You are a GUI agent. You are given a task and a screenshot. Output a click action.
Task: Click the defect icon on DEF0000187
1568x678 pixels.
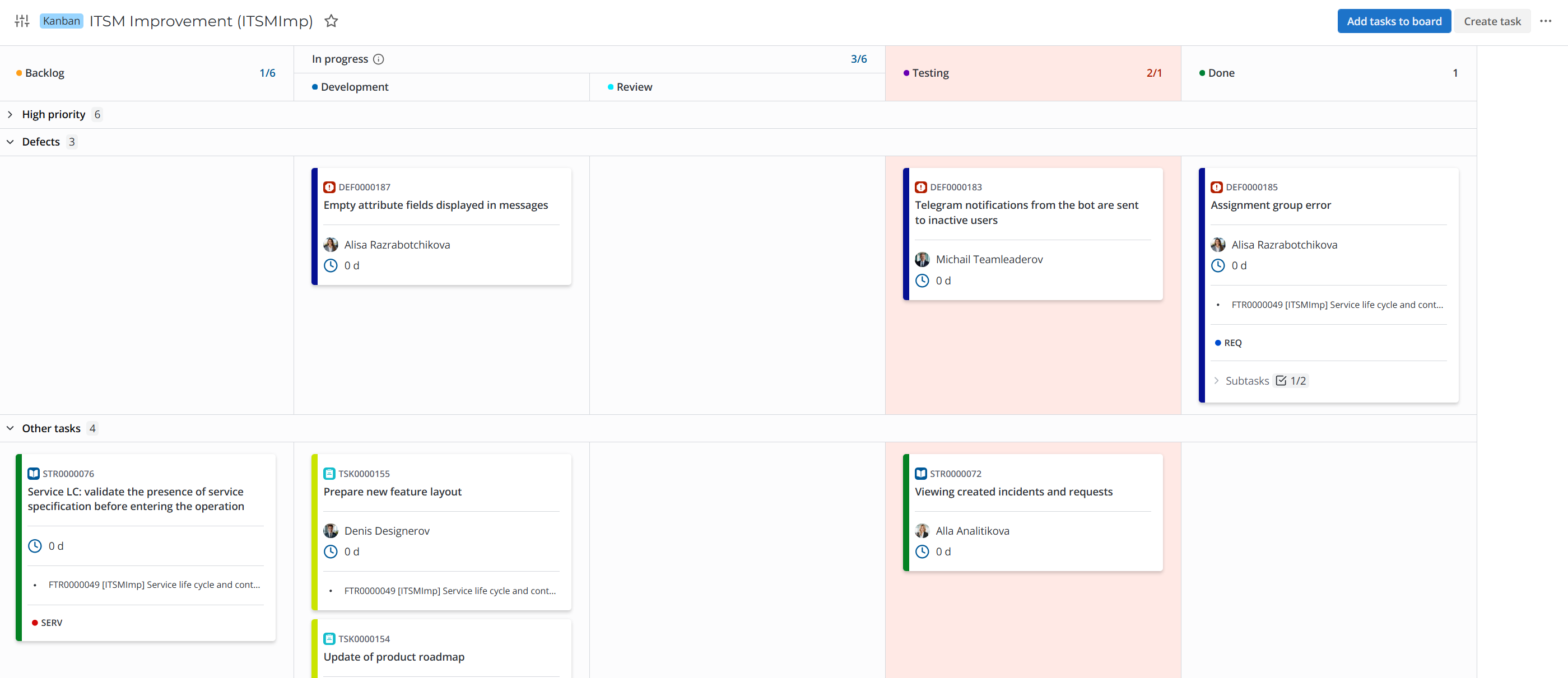pos(329,188)
